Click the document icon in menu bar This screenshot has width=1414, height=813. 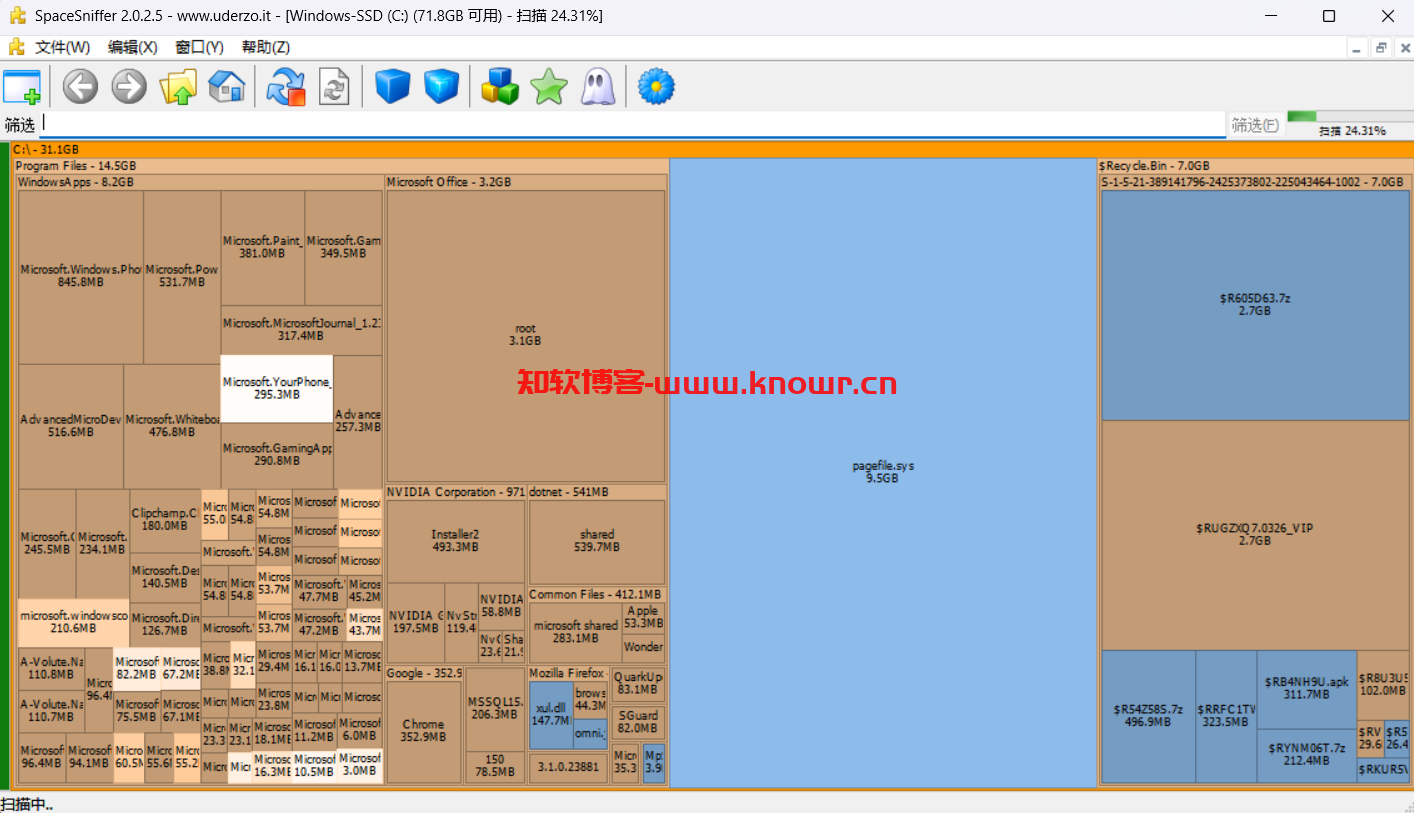16,47
